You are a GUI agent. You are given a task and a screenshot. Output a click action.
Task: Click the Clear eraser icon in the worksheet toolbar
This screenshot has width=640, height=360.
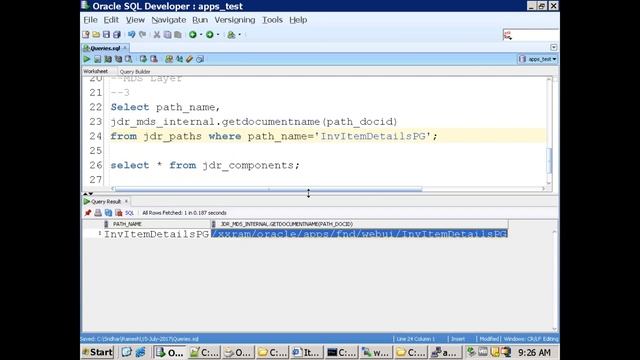(x=189, y=59)
